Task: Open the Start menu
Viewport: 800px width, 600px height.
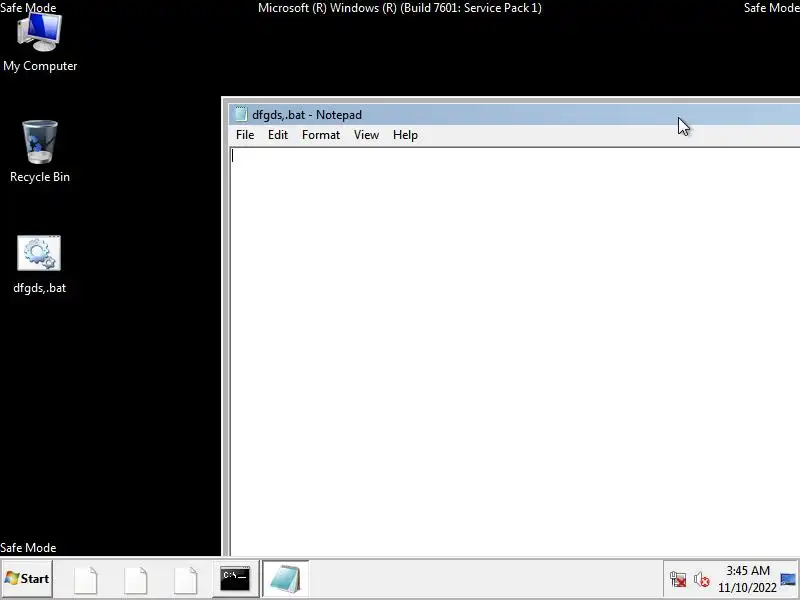Action: point(27,579)
